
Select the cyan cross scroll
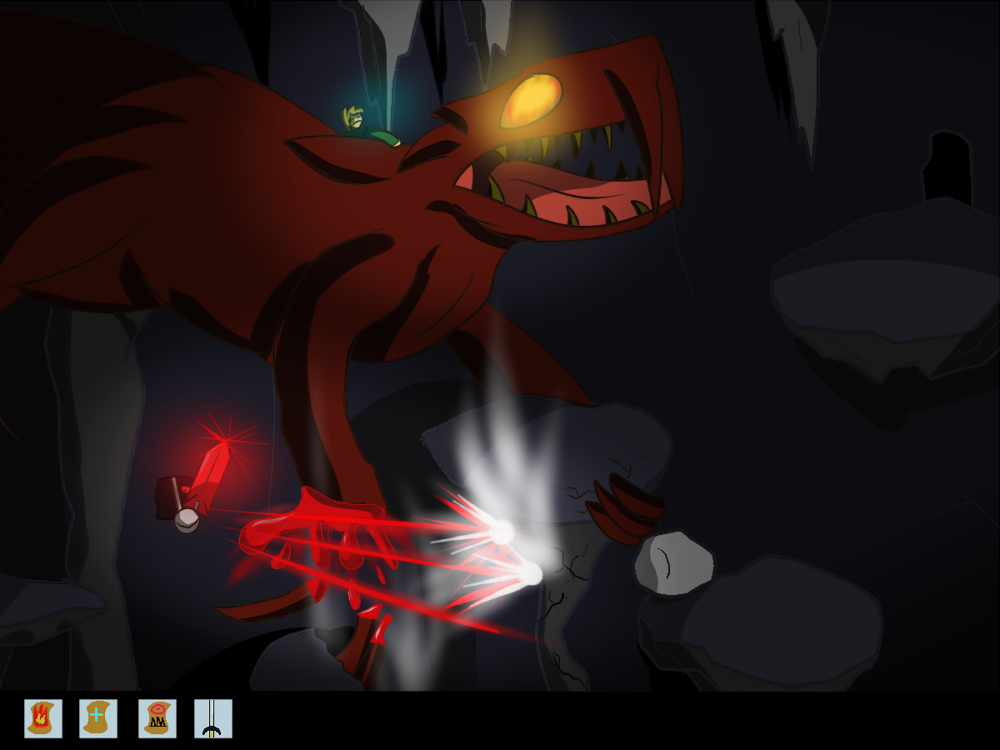98,718
